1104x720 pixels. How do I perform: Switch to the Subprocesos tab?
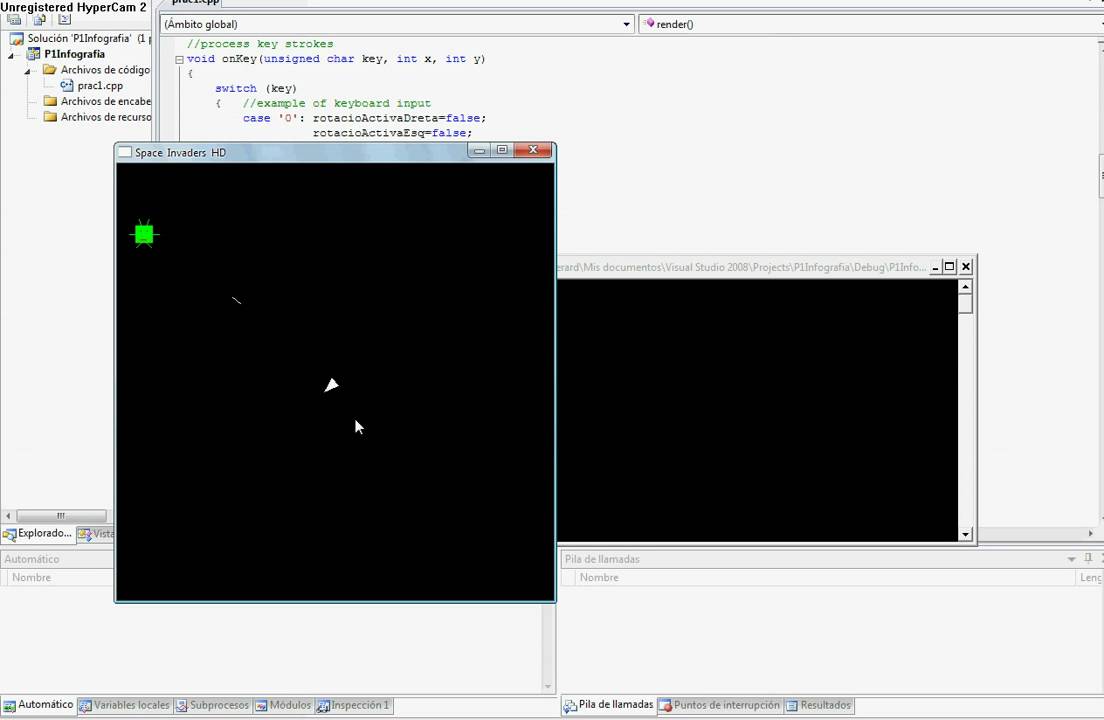(213, 705)
